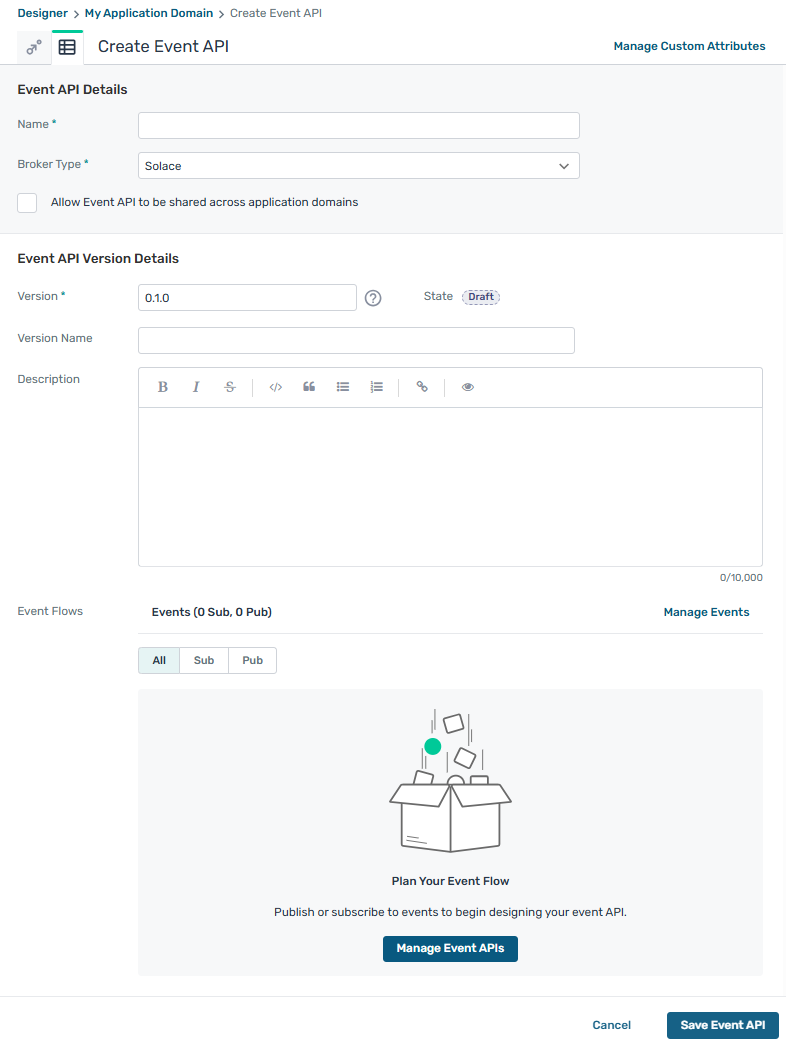
Task: Navigate to My Application Domain breadcrumb
Action: [149, 13]
